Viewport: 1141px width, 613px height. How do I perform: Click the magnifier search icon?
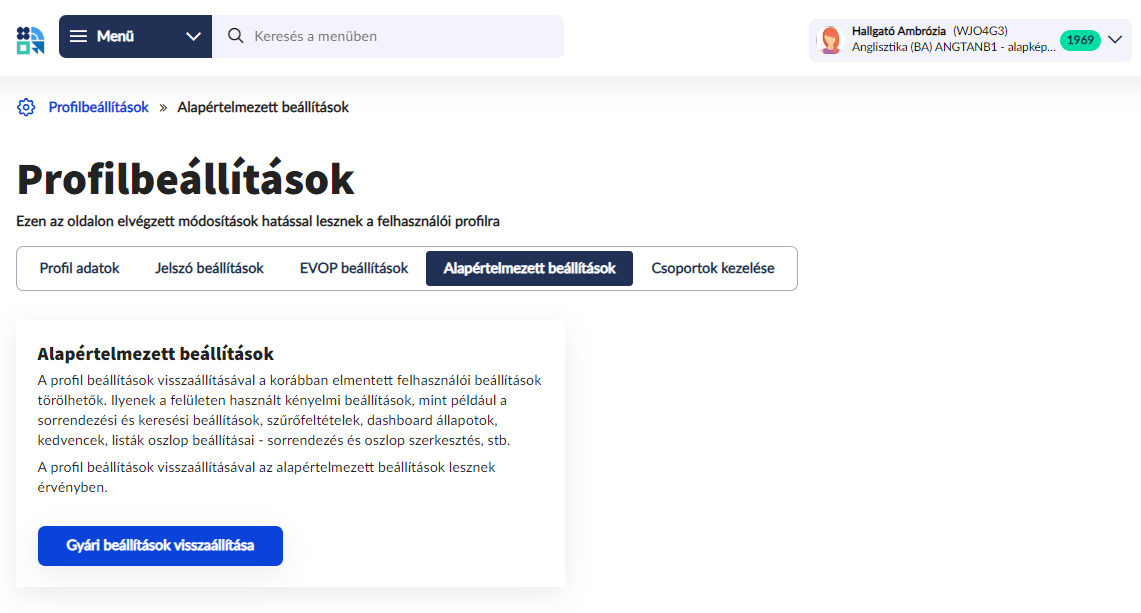[x=236, y=37]
